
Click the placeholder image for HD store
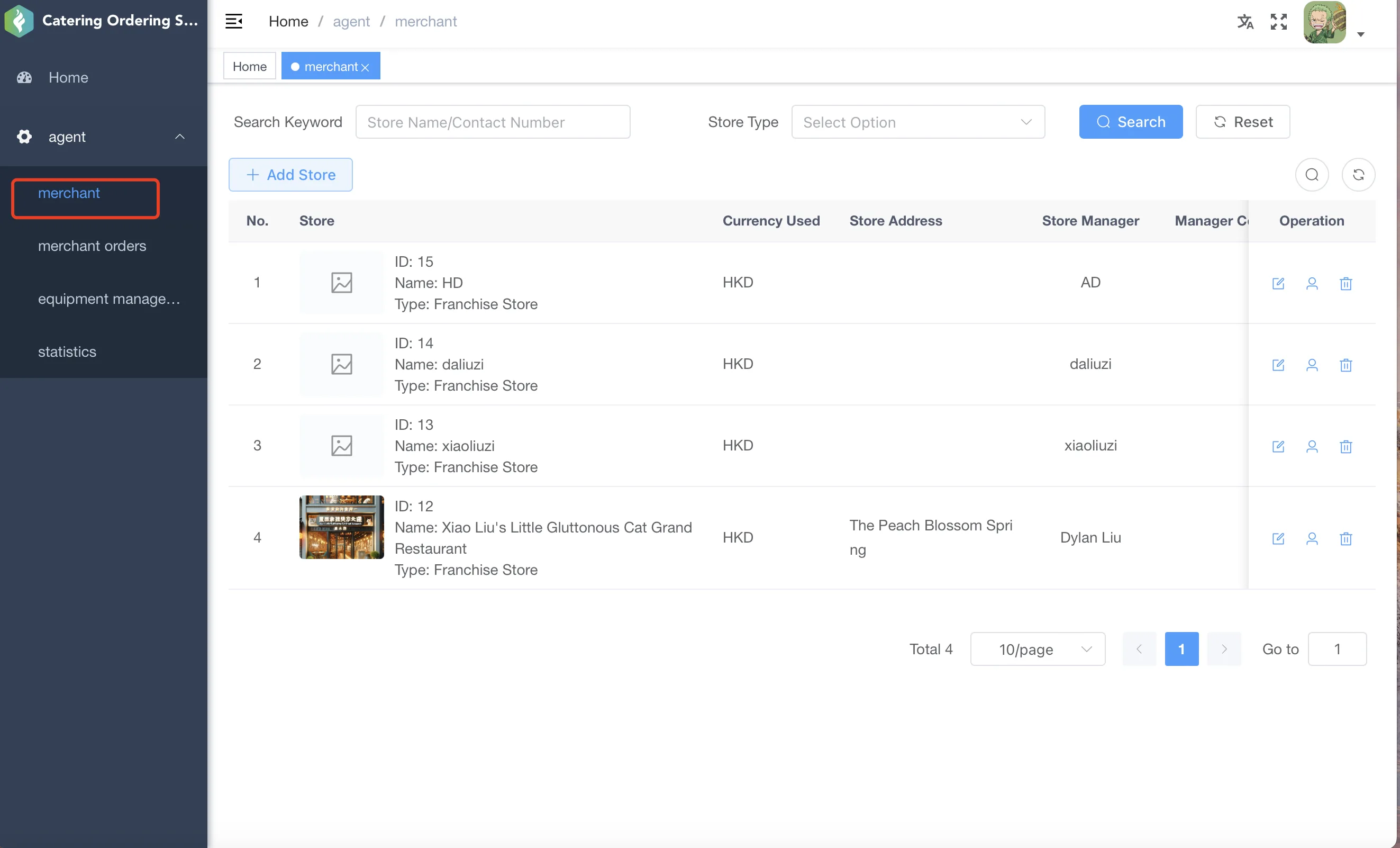pyautogui.click(x=341, y=283)
